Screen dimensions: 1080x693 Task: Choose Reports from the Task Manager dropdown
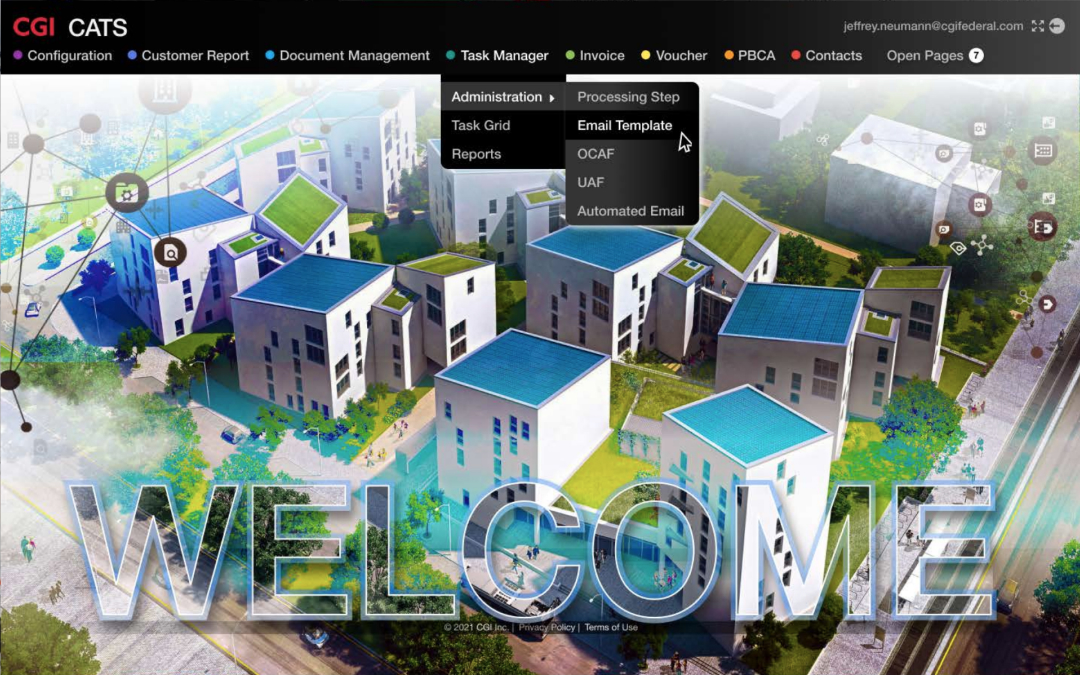(x=503, y=154)
